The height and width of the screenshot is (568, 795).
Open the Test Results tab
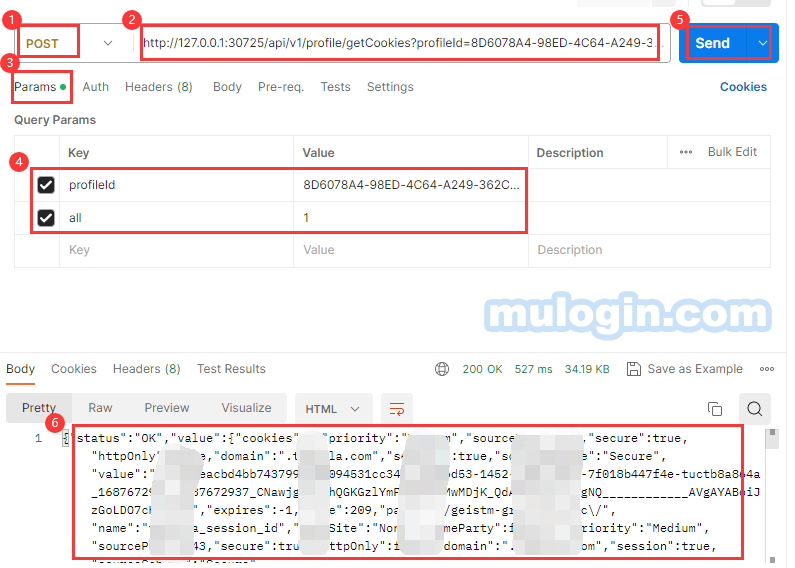[231, 369]
